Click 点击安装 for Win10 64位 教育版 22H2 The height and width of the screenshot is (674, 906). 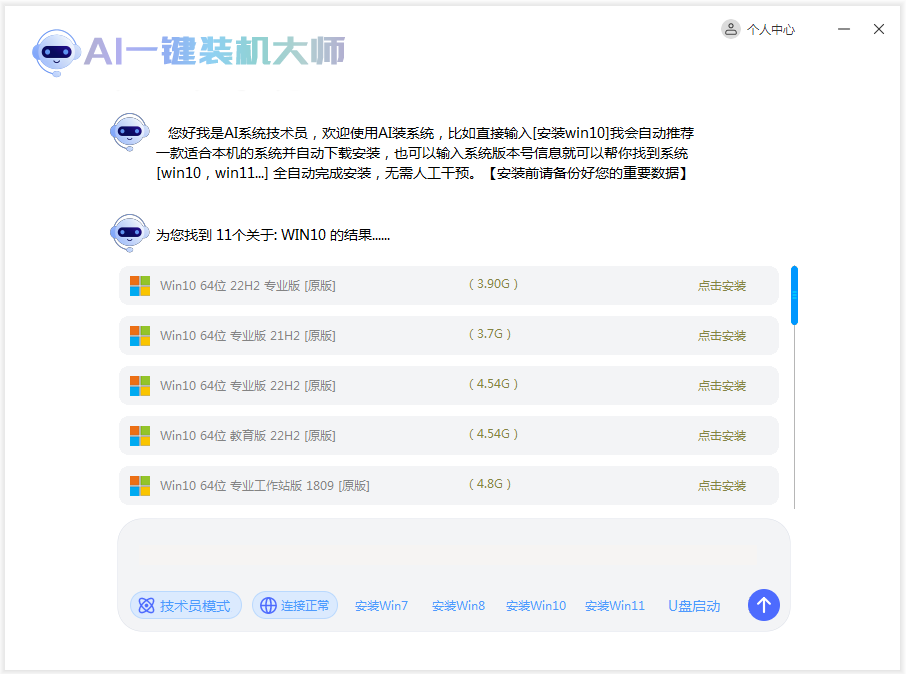[722, 436]
